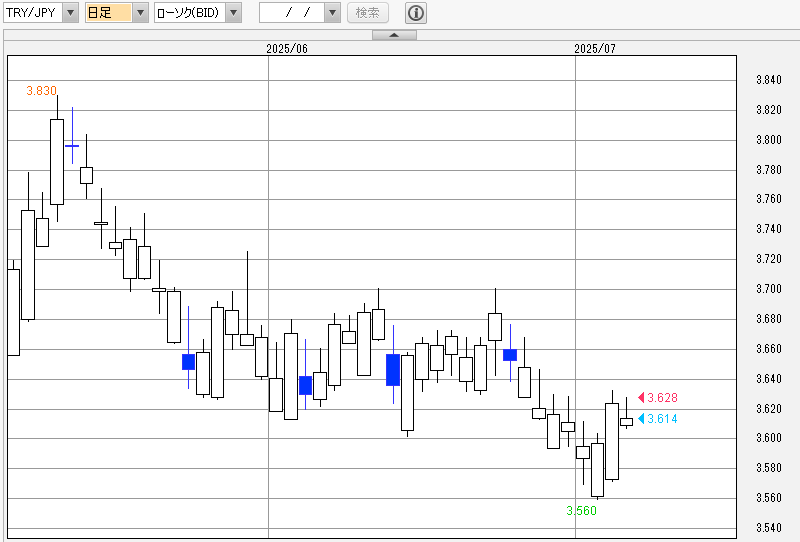This screenshot has height=542, width=800.
Task: Open the 日足 timeframe dropdown
Action: click(140, 13)
